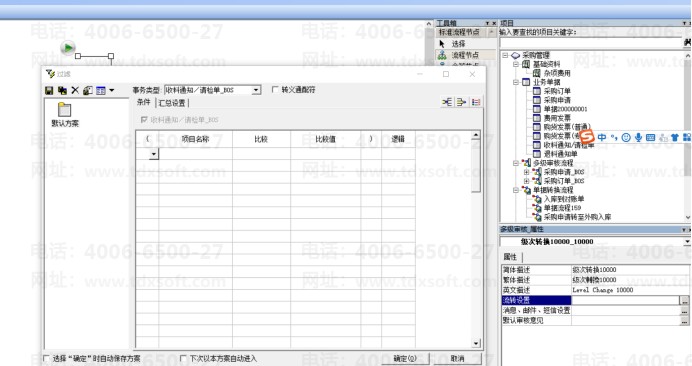Click the filter dialog title bar funnel icon
Screen dimensions: 692x366
point(50,74)
